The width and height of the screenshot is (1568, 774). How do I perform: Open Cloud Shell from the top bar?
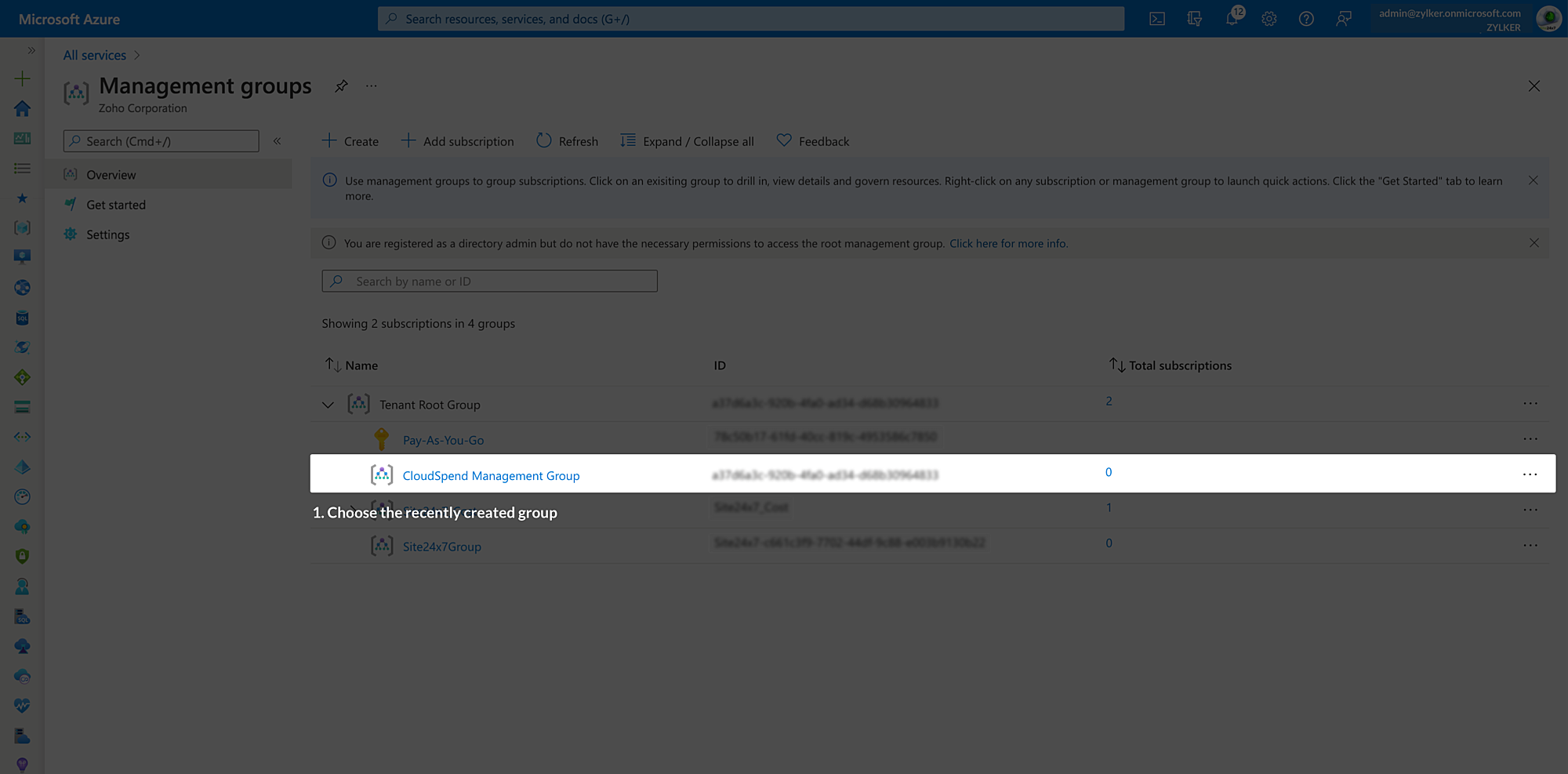[1157, 18]
